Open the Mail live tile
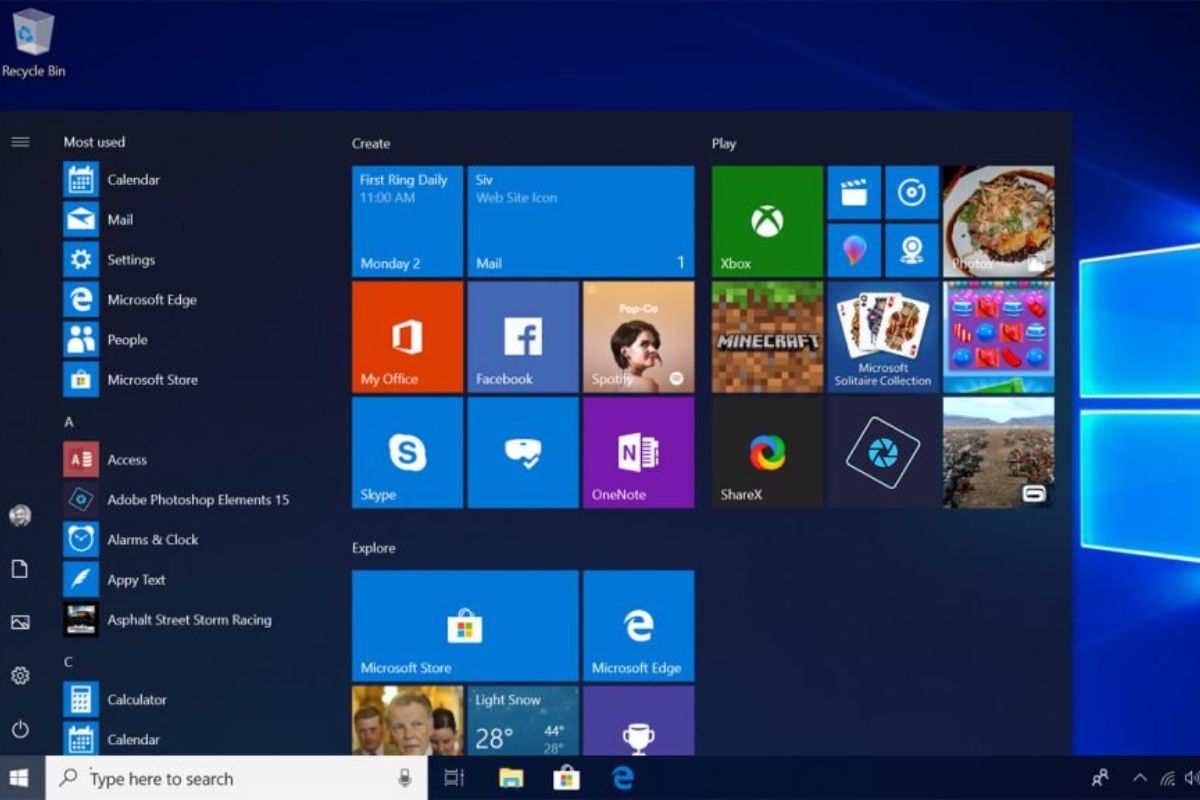The image size is (1200, 800). pos(581,221)
